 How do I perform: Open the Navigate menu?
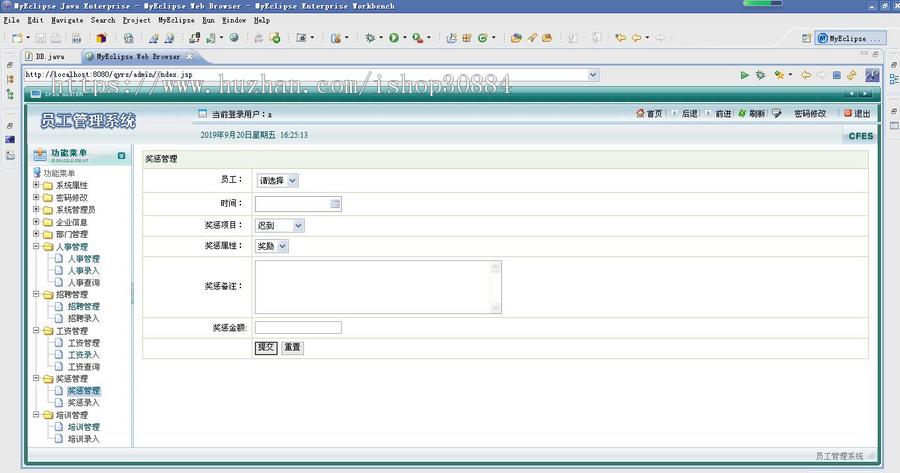[x=67, y=20]
